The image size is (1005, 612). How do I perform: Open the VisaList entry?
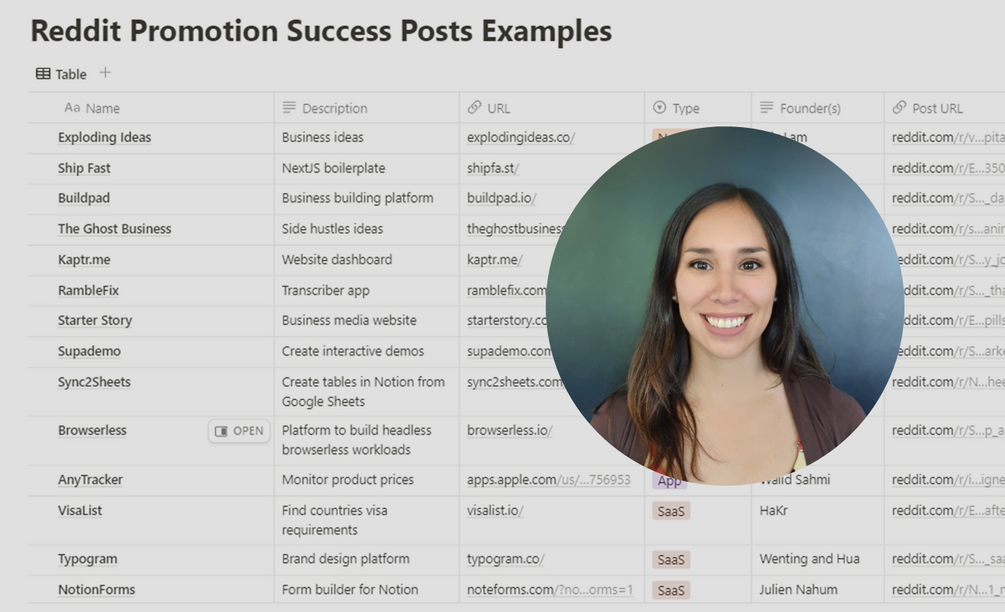80,511
